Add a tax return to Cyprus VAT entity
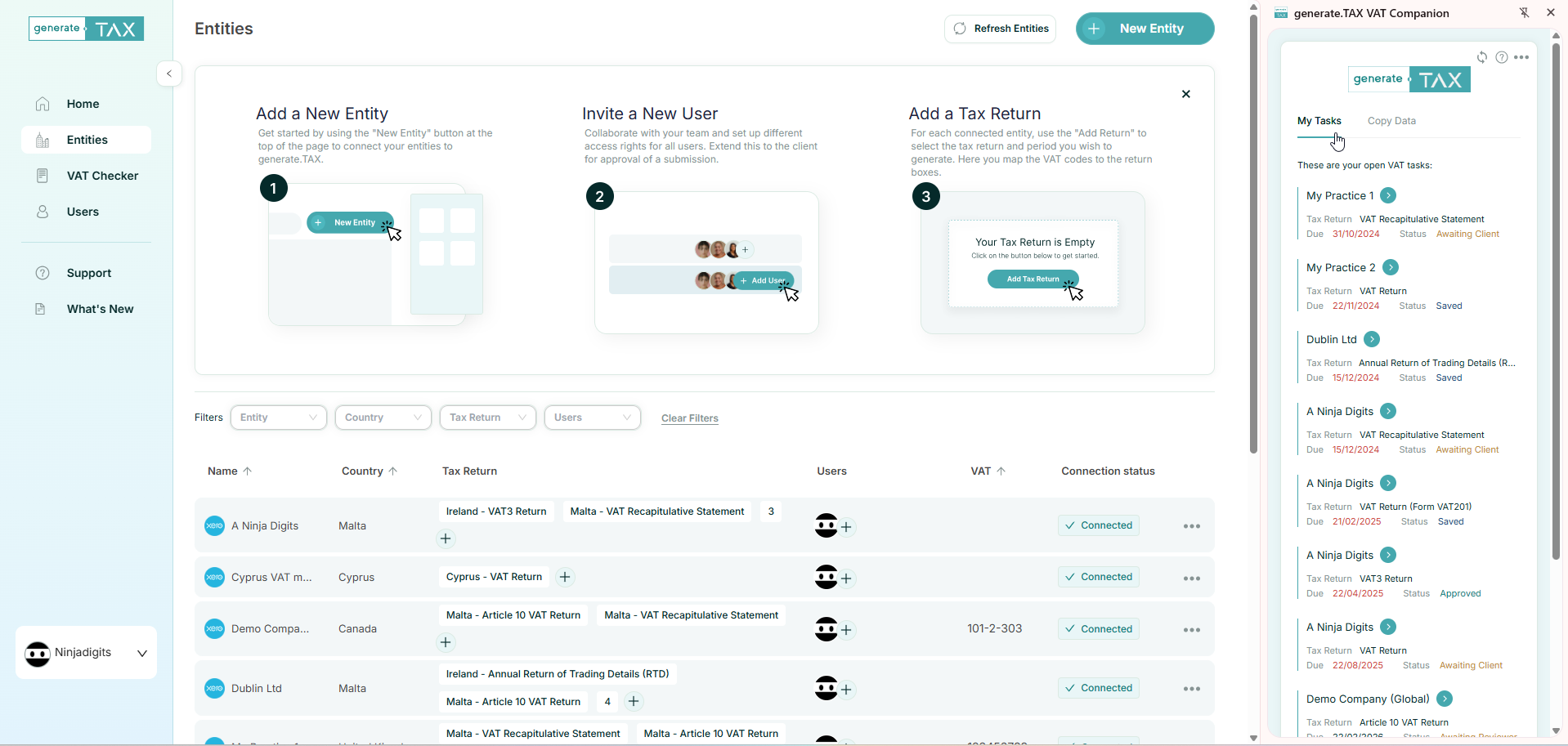Viewport: 1568px width, 746px height. click(x=565, y=577)
